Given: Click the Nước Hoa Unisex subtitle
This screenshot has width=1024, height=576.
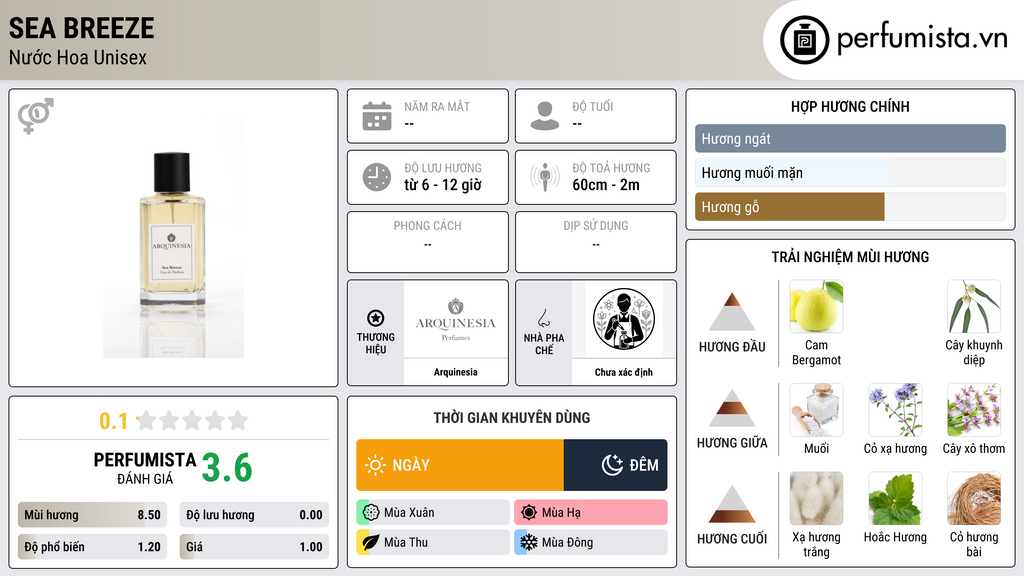Looking at the screenshot, I should click(x=78, y=57).
